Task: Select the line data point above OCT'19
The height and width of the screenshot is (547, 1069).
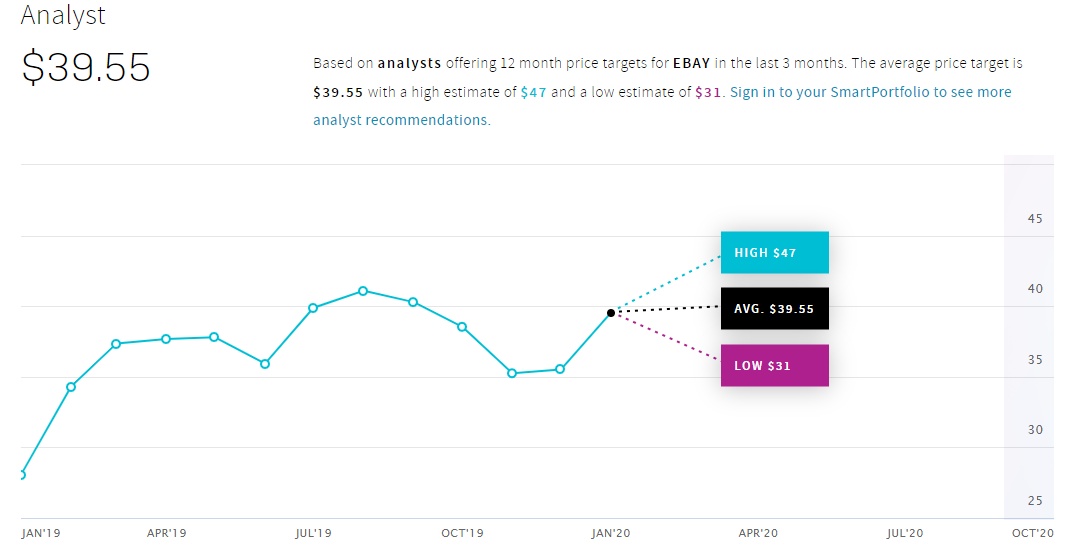Action: 462,327
